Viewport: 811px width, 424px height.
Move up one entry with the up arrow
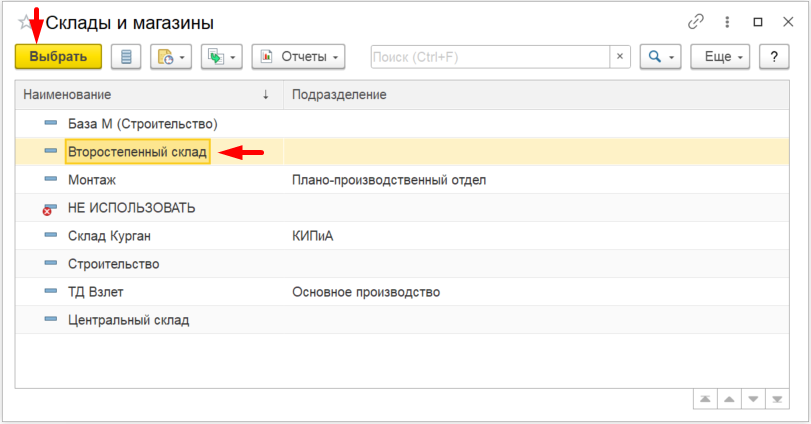coord(729,399)
